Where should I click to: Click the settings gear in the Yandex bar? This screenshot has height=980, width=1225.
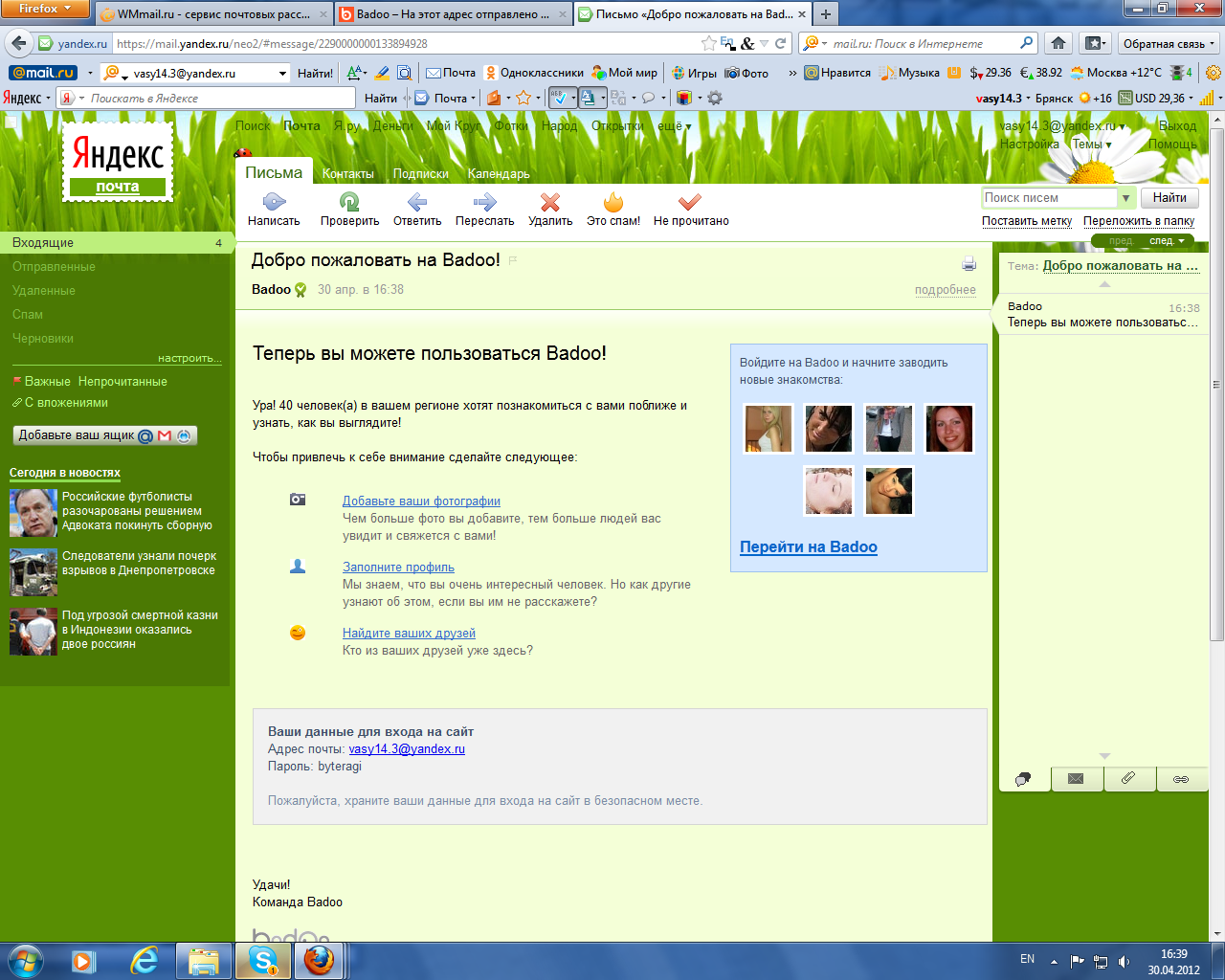715,98
